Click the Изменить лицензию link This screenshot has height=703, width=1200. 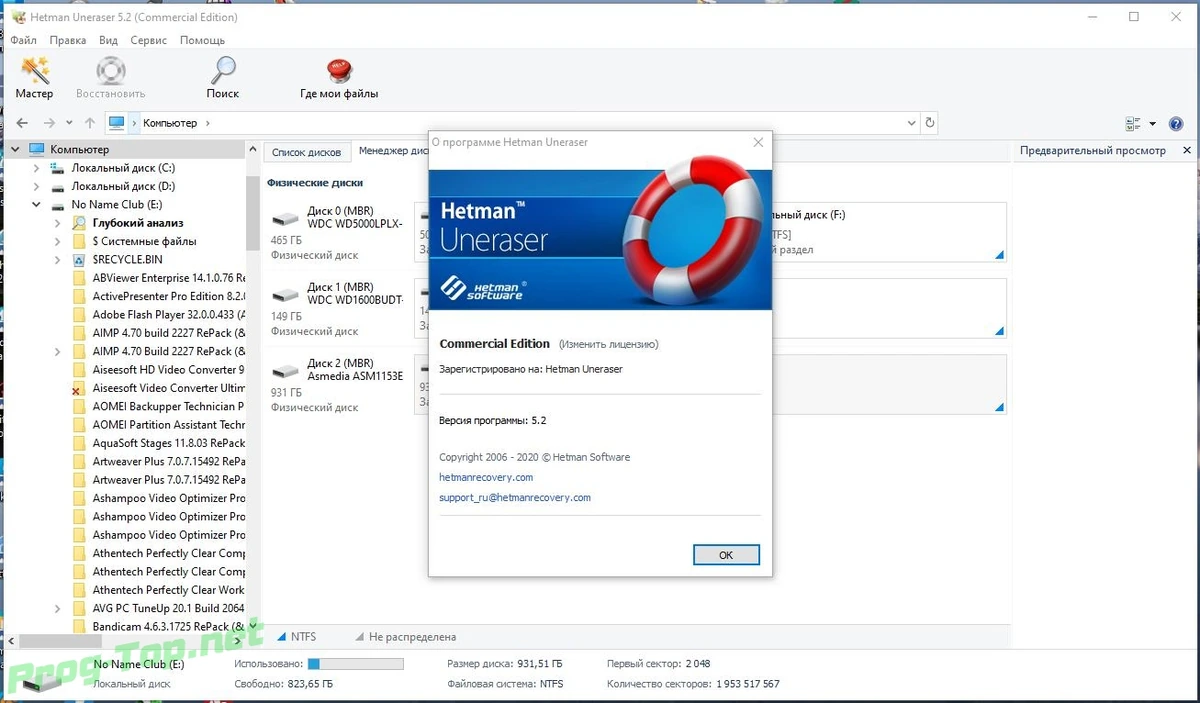608,344
